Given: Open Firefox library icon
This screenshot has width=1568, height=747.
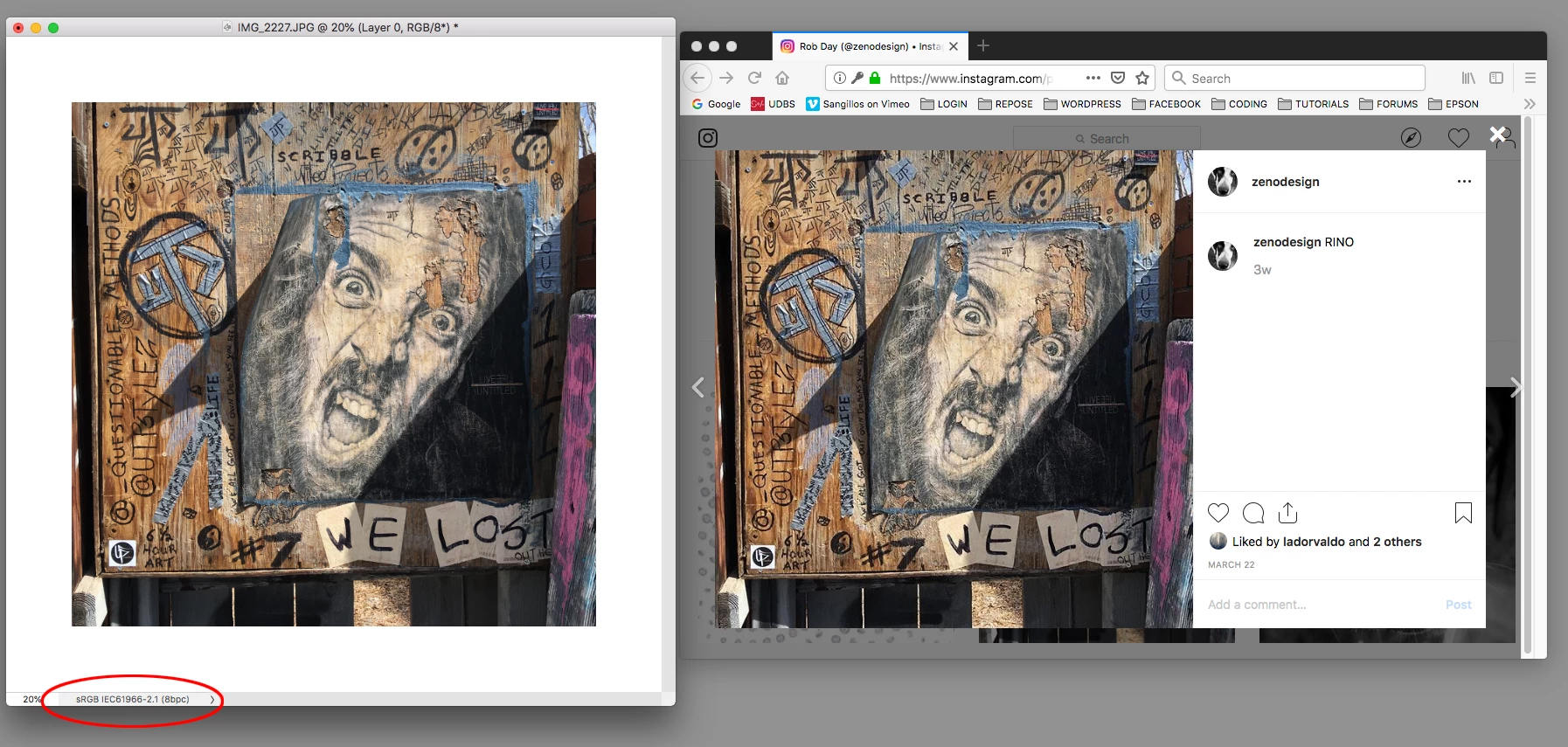Looking at the screenshot, I should point(1468,78).
